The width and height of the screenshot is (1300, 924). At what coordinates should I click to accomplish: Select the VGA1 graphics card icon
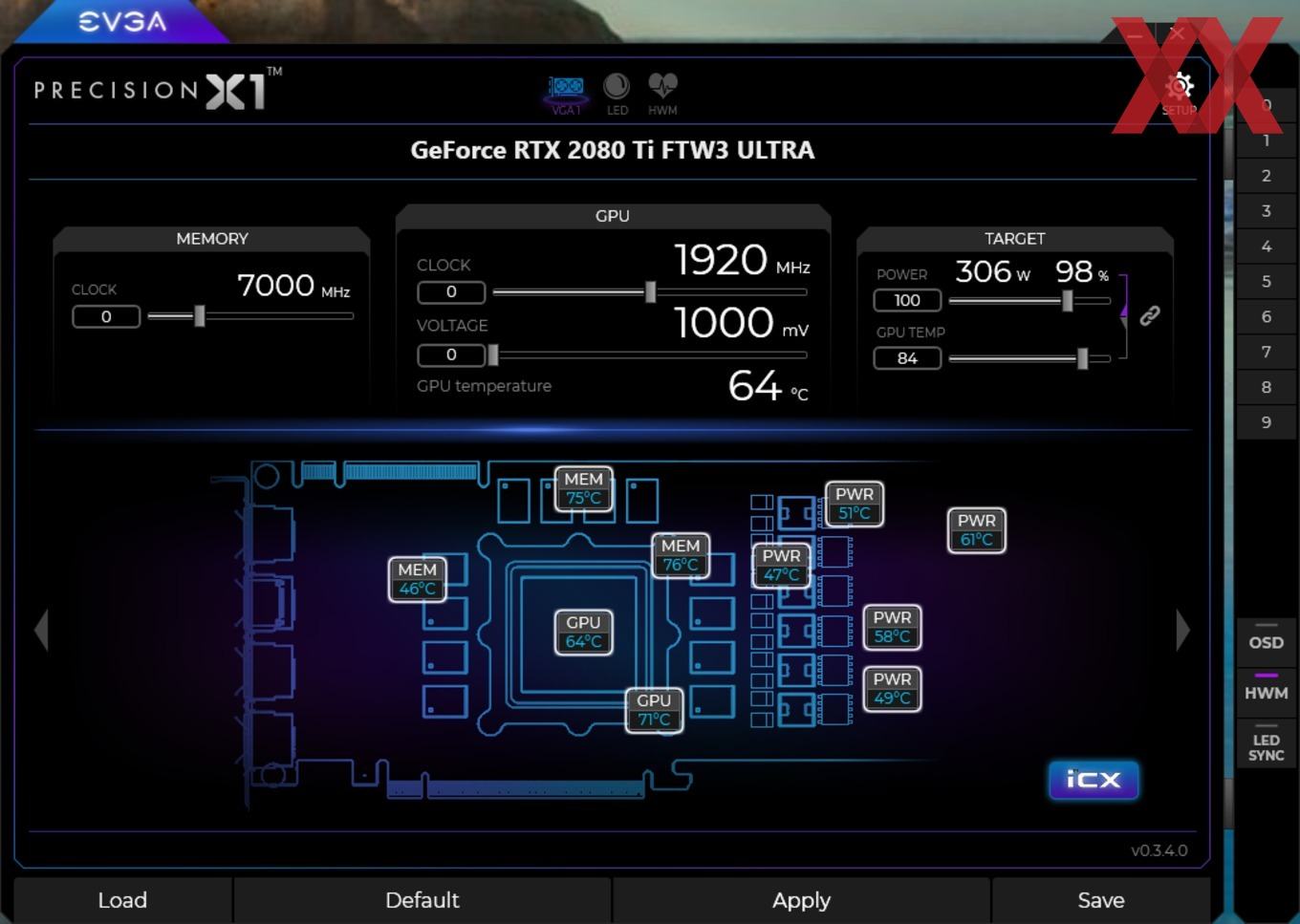click(x=566, y=95)
